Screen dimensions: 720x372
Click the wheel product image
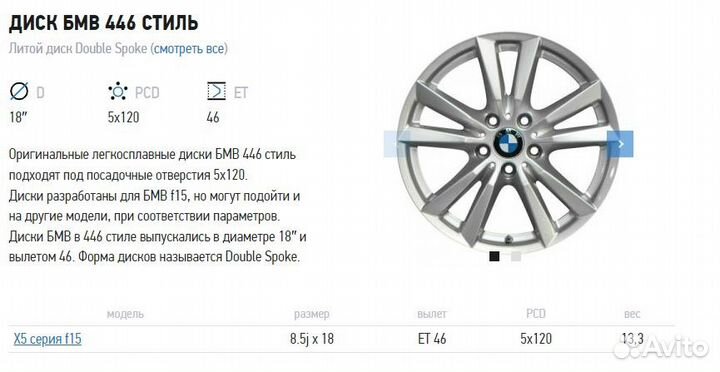point(508,143)
